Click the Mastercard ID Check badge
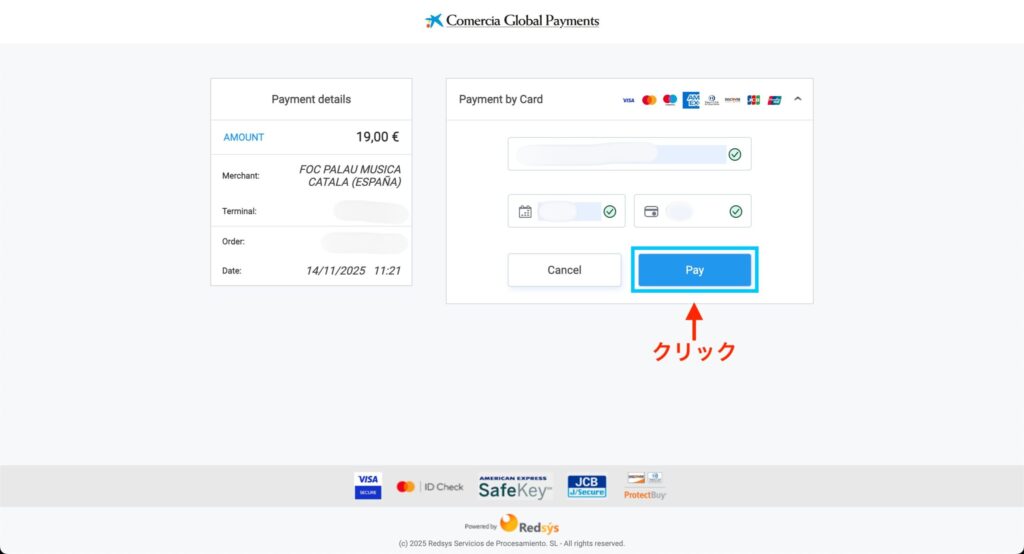The height and width of the screenshot is (554, 1024). (x=430, y=486)
